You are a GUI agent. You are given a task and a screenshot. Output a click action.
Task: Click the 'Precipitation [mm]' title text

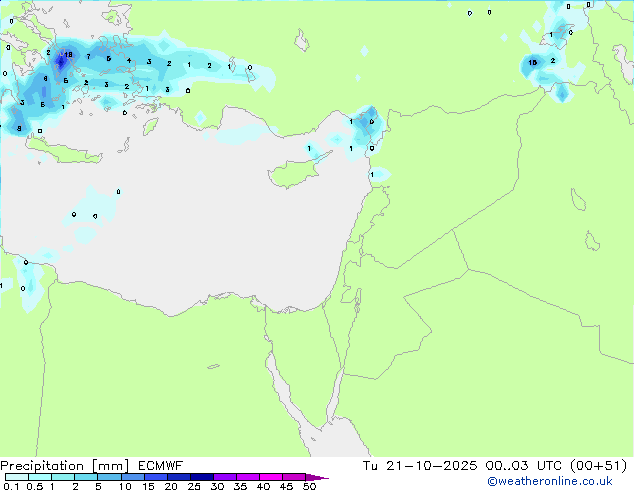tap(65, 466)
